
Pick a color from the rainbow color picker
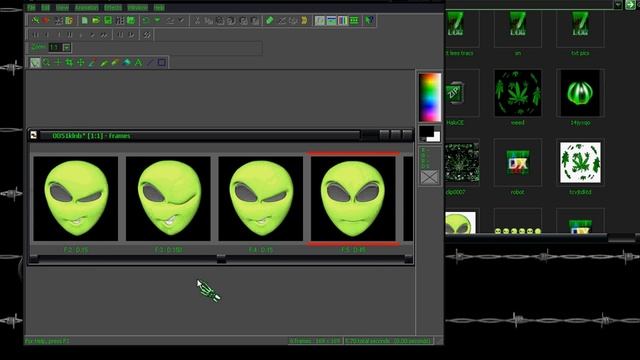pos(430,97)
